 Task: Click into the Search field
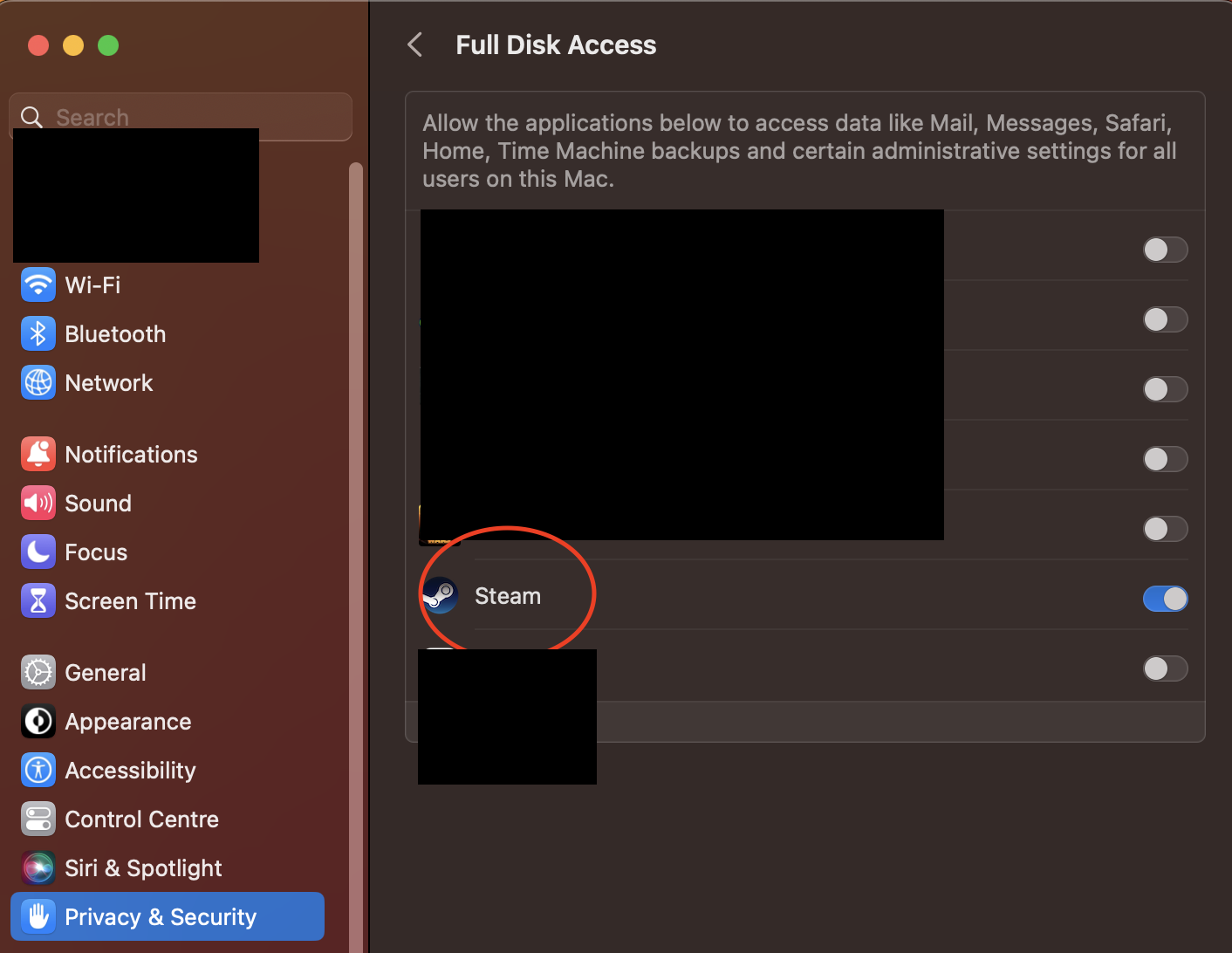[x=181, y=117]
